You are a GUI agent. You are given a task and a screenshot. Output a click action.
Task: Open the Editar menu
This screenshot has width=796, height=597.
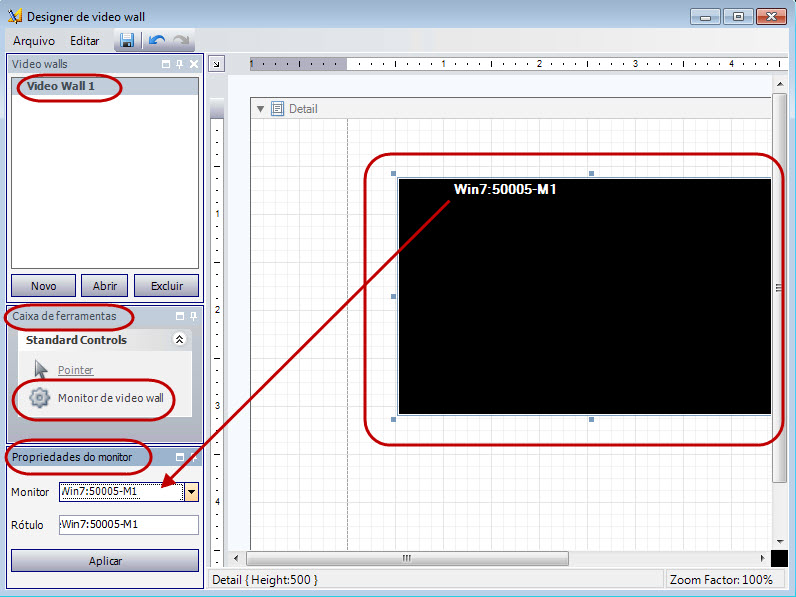coord(84,41)
